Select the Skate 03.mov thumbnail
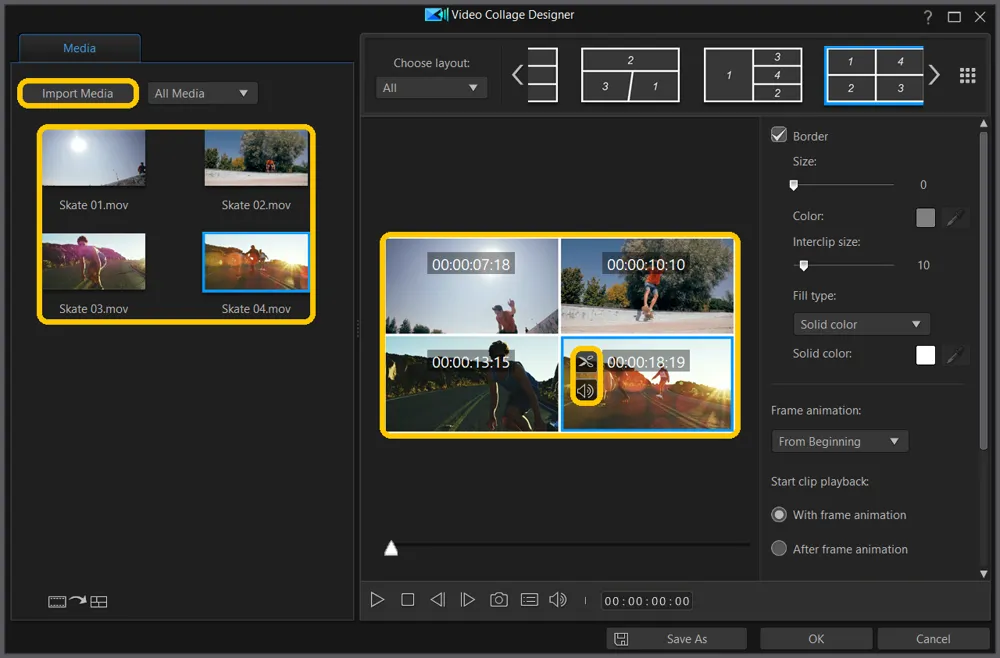The image size is (1000, 658). [x=94, y=261]
